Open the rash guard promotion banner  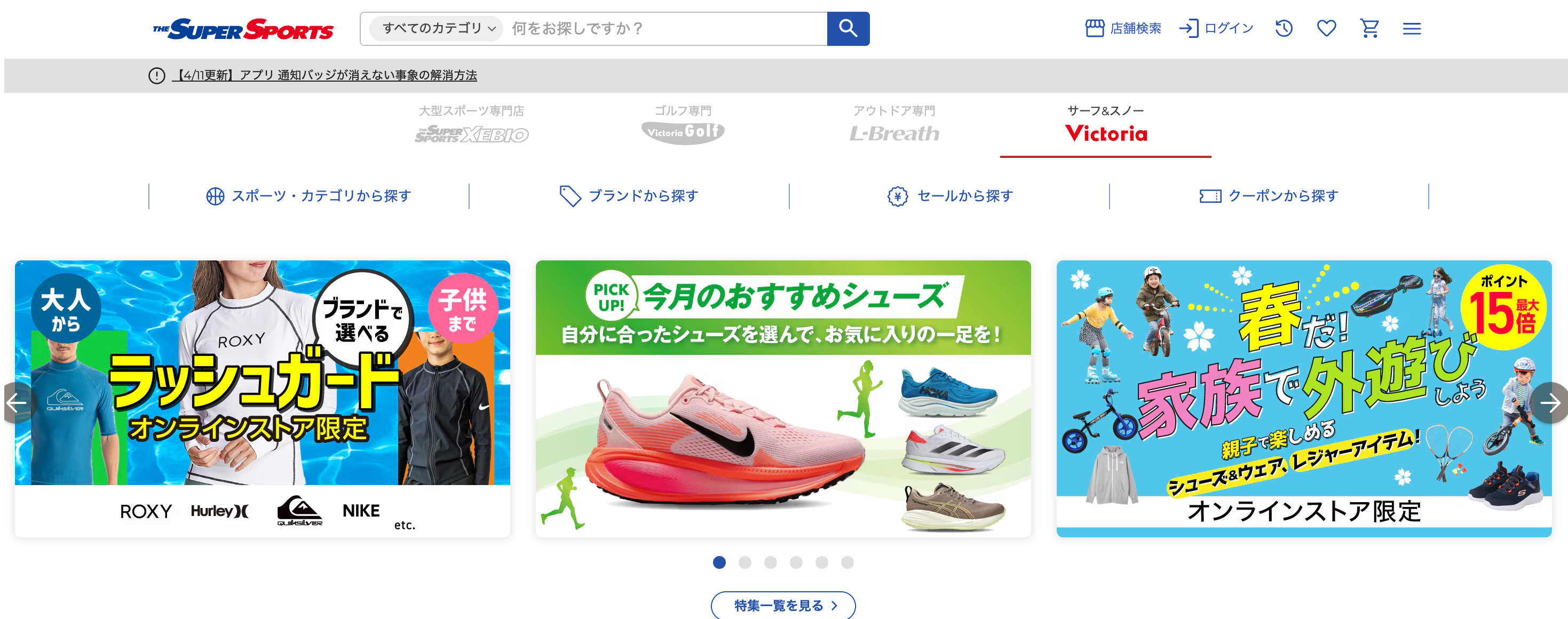coord(263,399)
